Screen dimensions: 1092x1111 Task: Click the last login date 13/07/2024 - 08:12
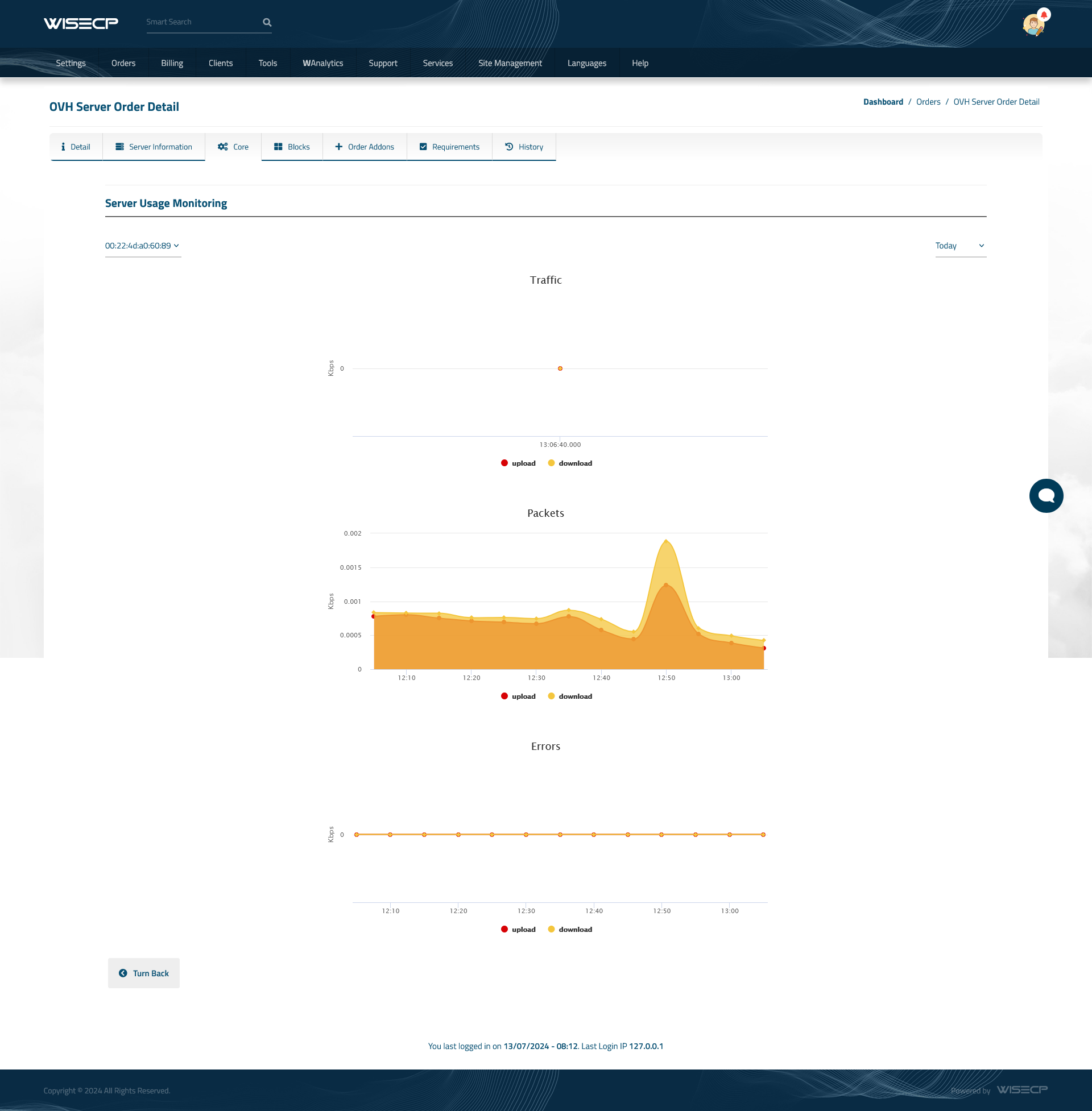pos(540,1046)
